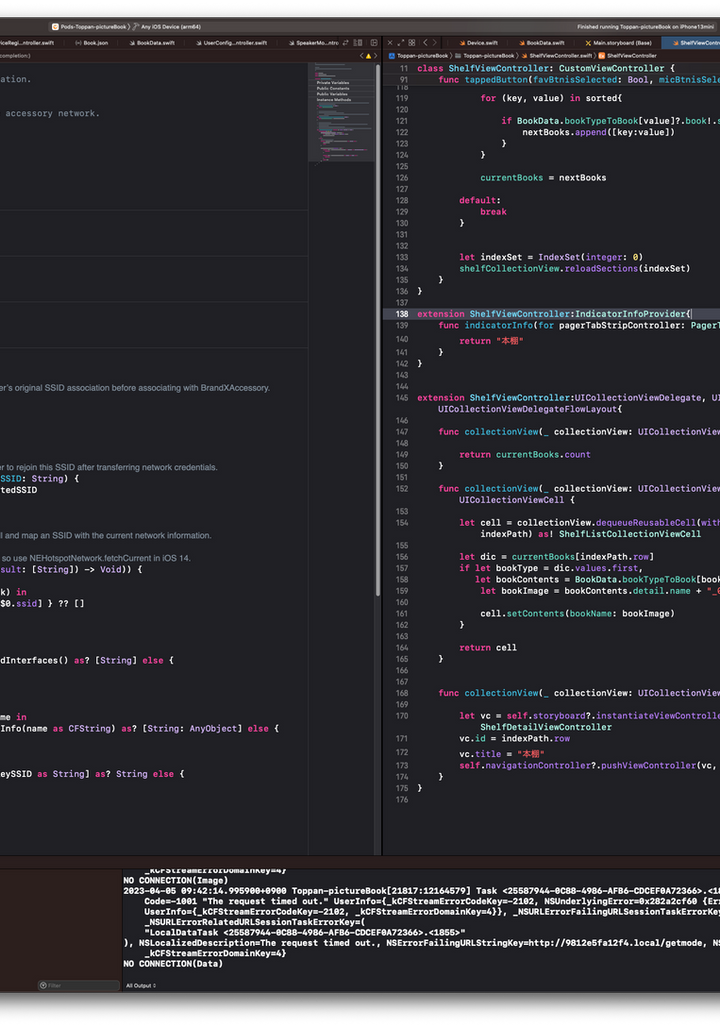Add a new editor with the split icon
720x1027 pixels.
pos(373,43)
